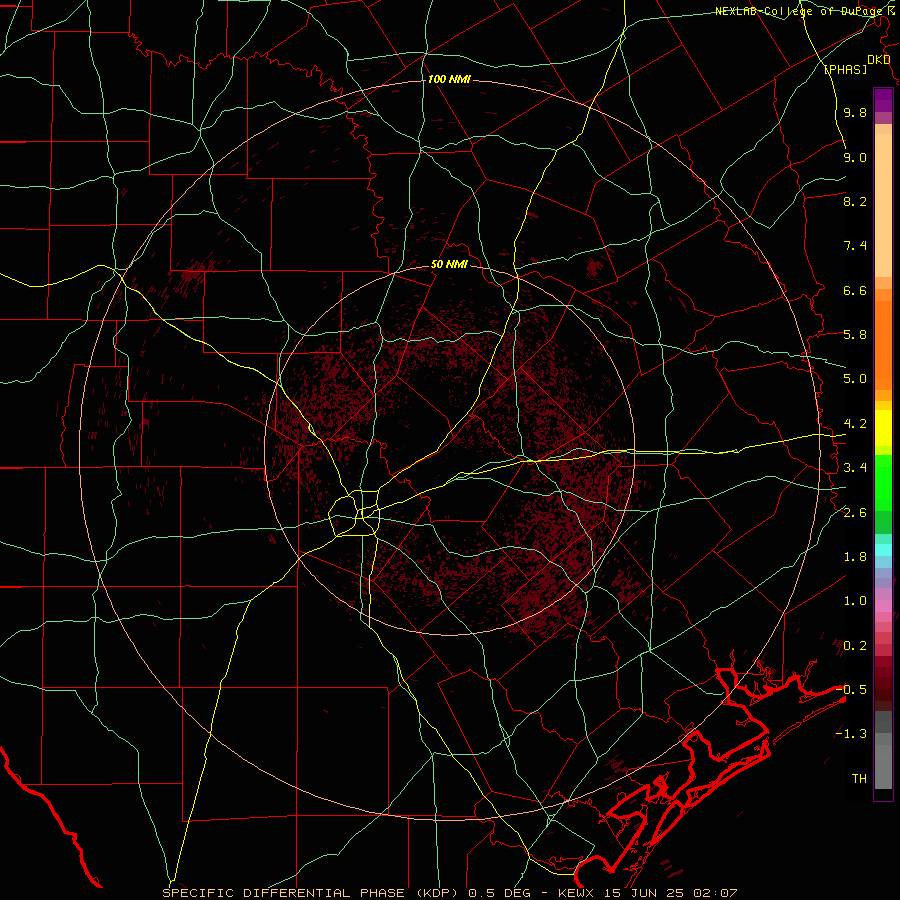Pick the gray swatch beside TH
Screen dimensions: 900x900
point(883,769)
